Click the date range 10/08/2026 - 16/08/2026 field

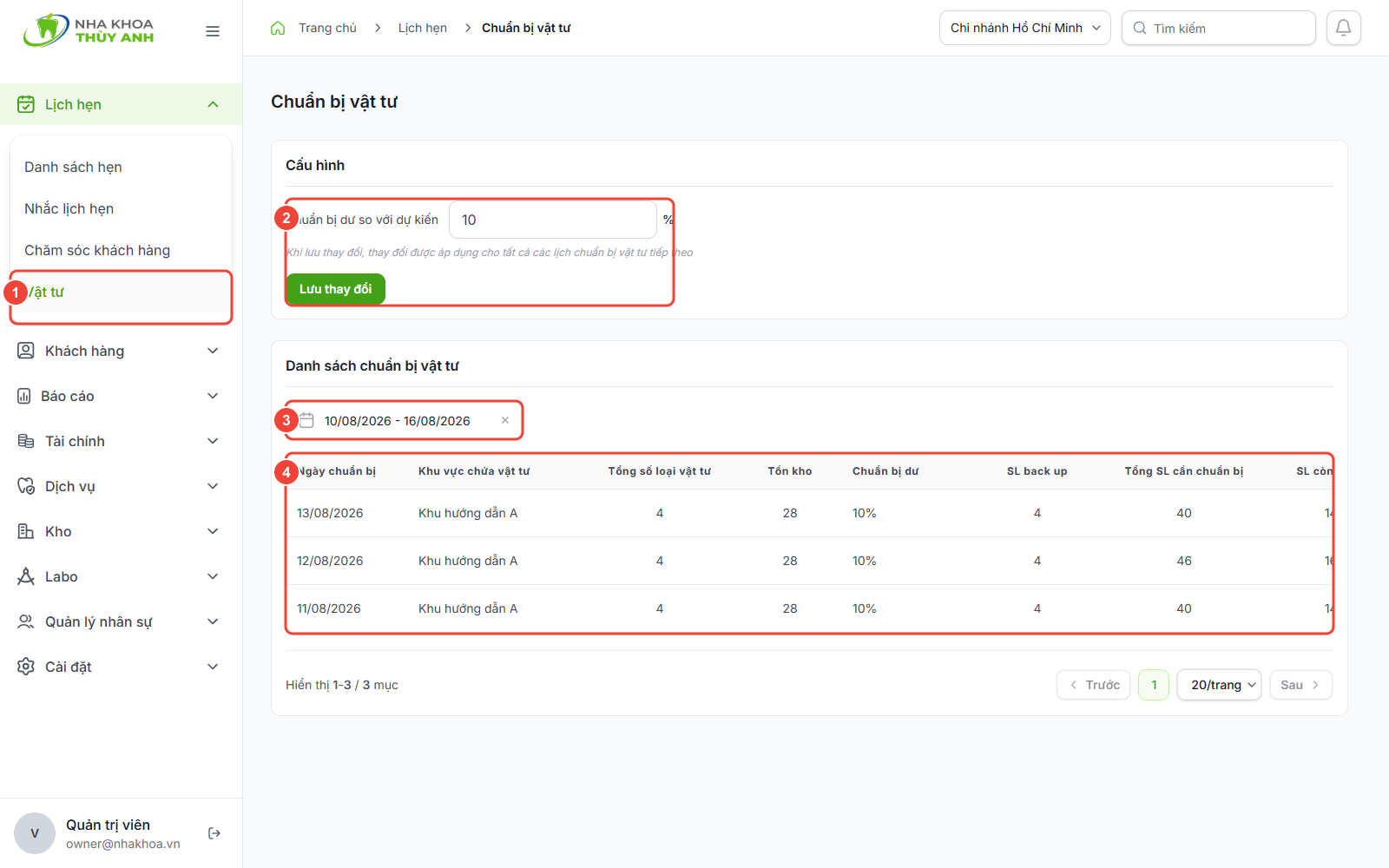click(x=404, y=420)
